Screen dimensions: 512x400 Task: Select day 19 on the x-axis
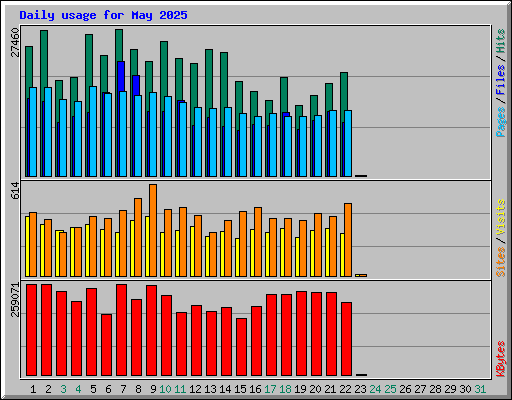tap(300, 389)
